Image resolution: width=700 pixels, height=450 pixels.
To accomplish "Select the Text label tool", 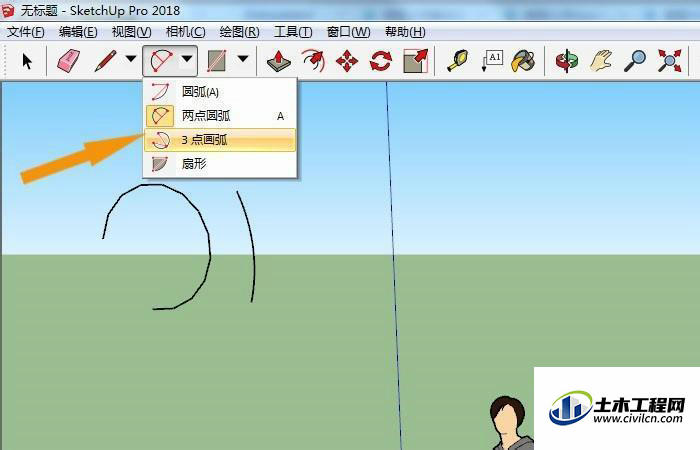I will pyautogui.click(x=492, y=61).
